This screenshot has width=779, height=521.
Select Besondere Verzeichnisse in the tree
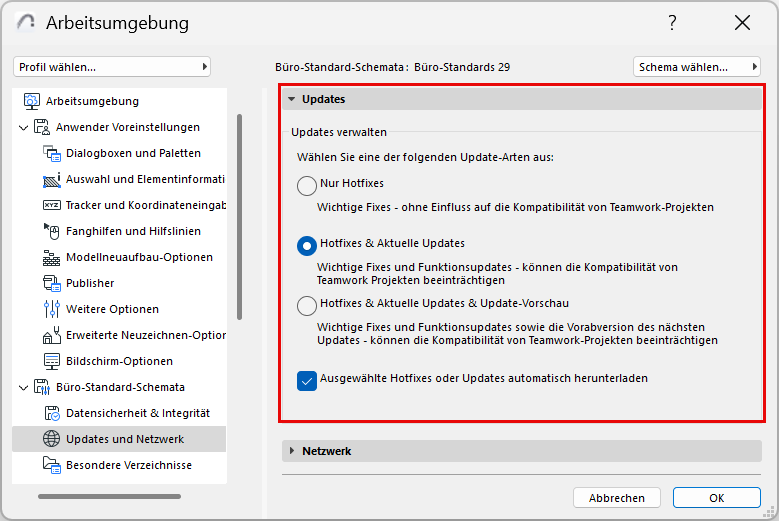(x=128, y=465)
